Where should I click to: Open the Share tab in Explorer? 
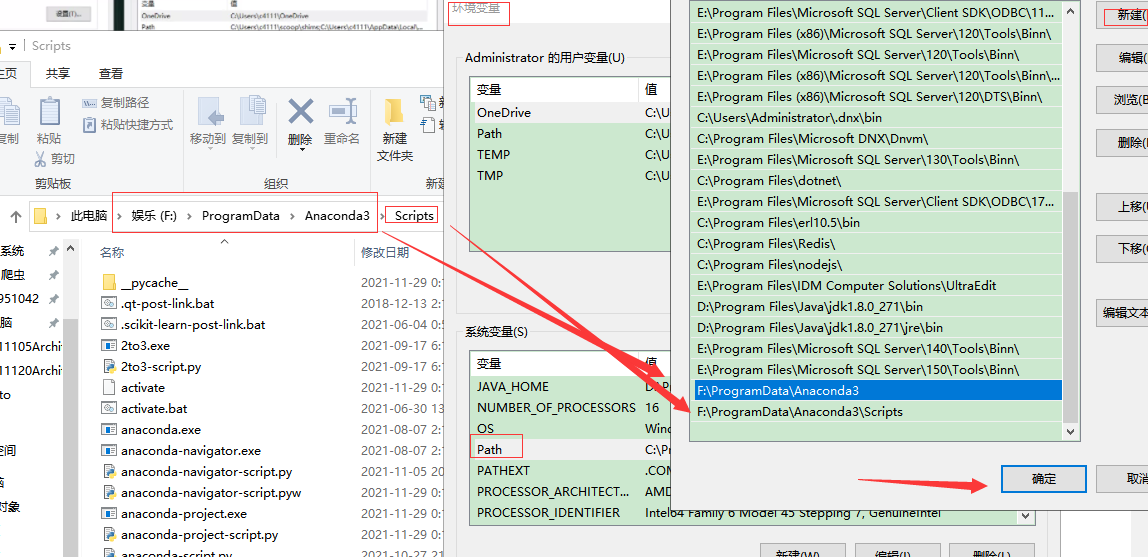point(58,73)
